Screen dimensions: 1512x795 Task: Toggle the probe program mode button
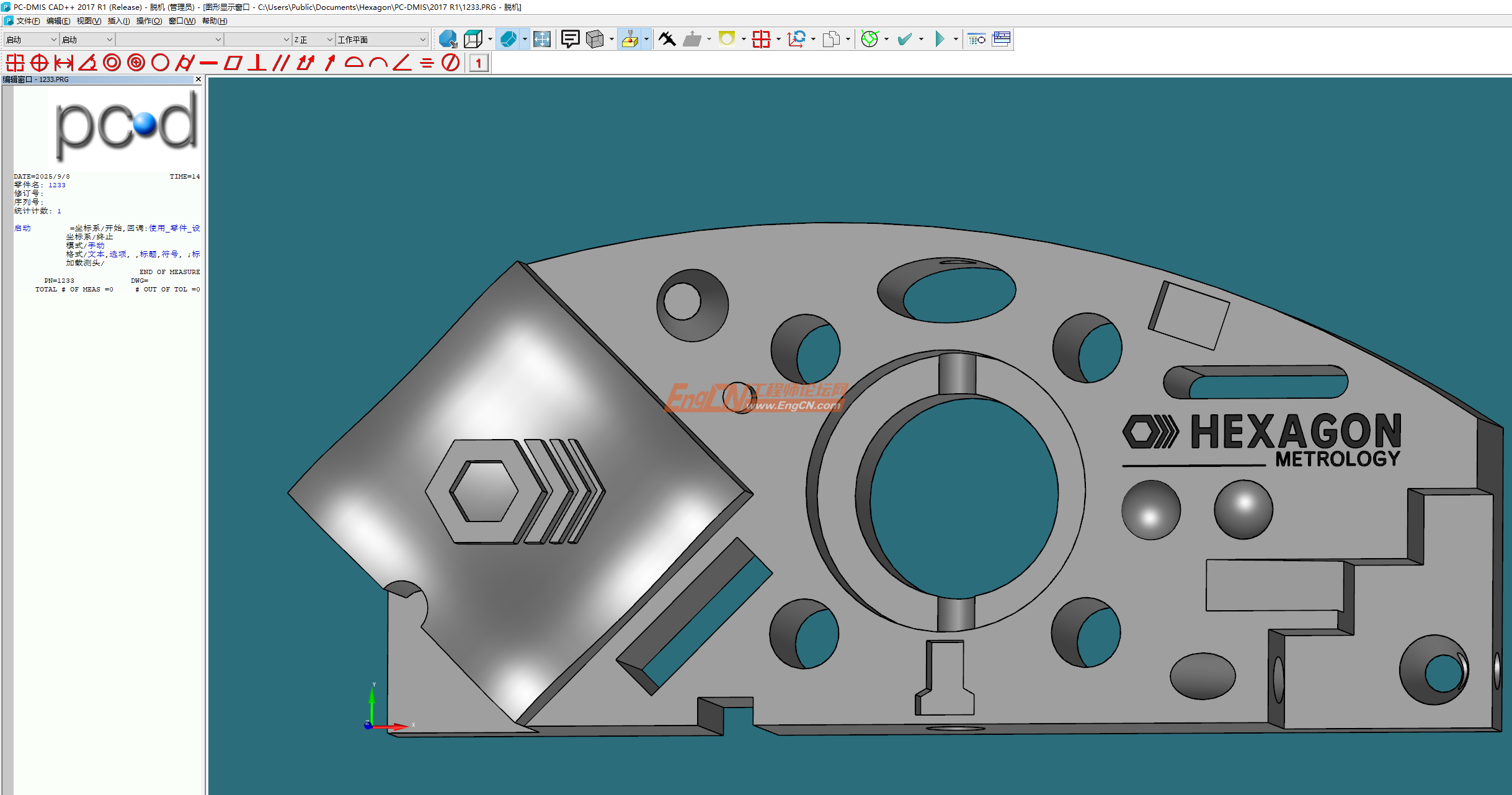click(x=629, y=39)
